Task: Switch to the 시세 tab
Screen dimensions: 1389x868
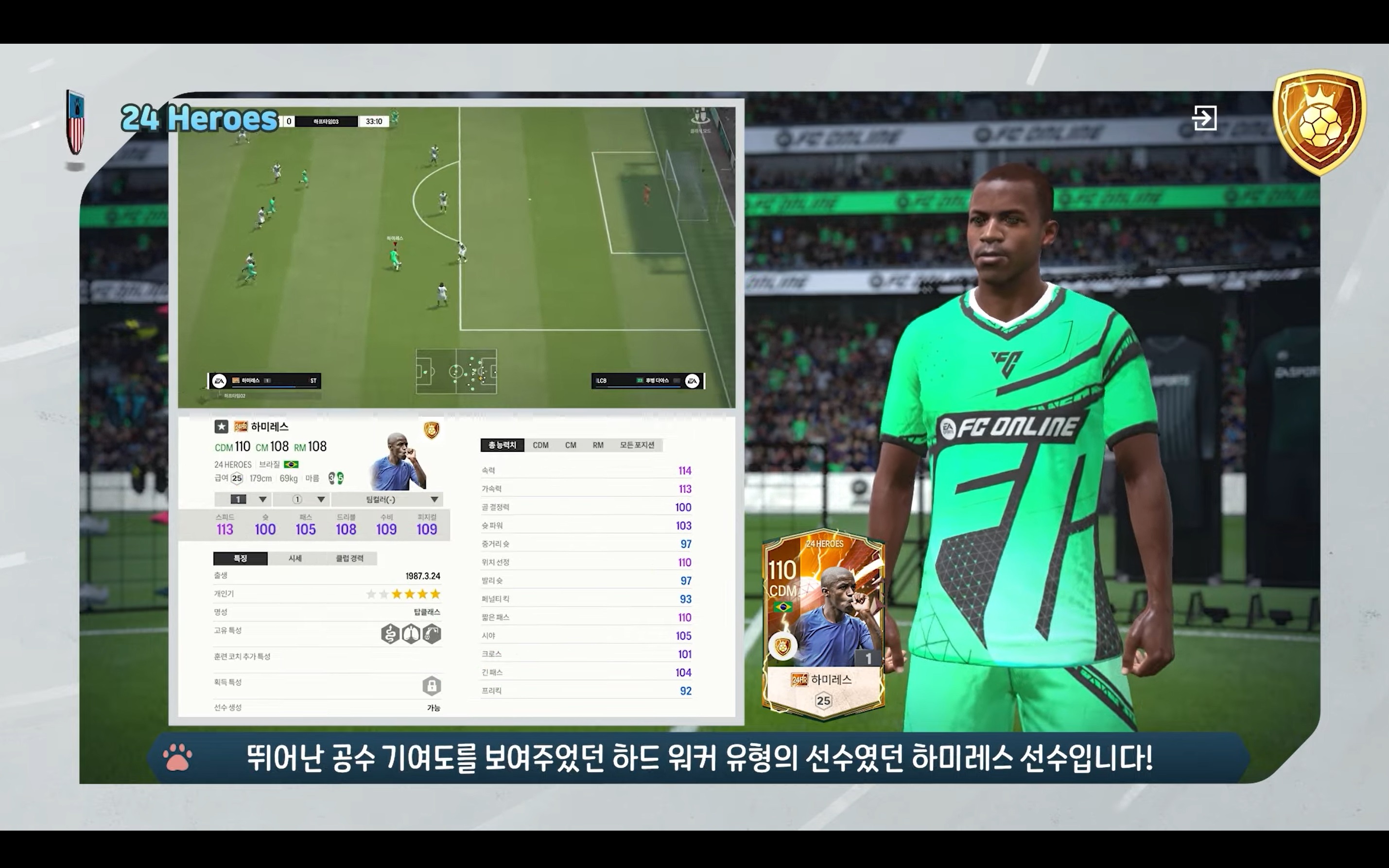Action: coord(295,558)
